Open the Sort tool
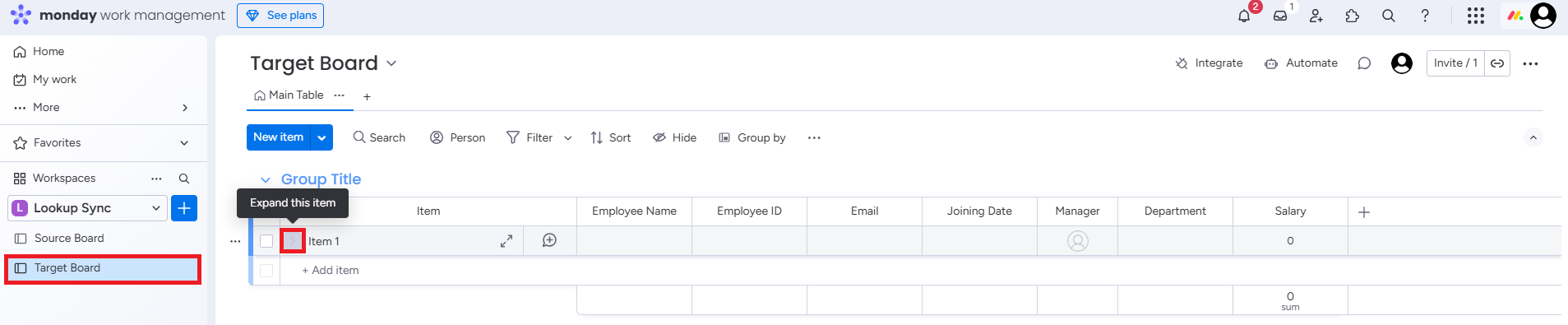 click(611, 137)
